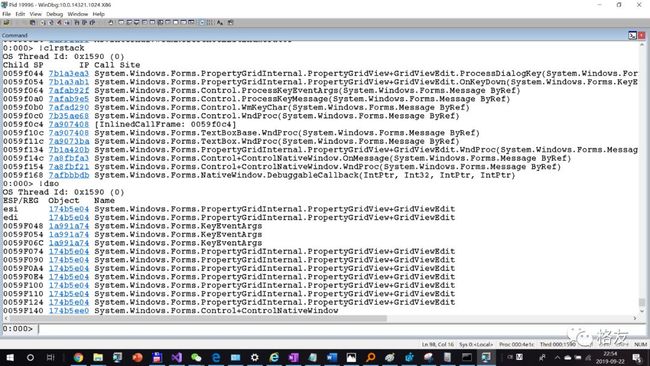This screenshot has height=366, width=650.
Task: Open the View menu
Action: pyautogui.click(x=36, y=14)
